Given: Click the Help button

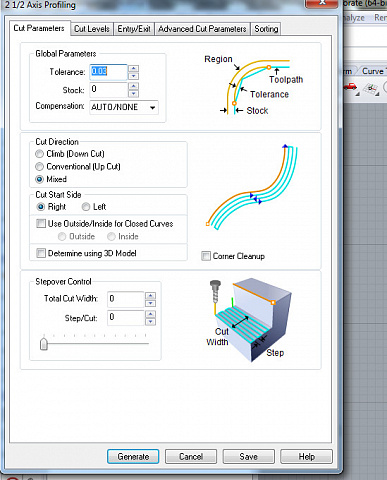Looking at the screenshot, I should 306,456.
